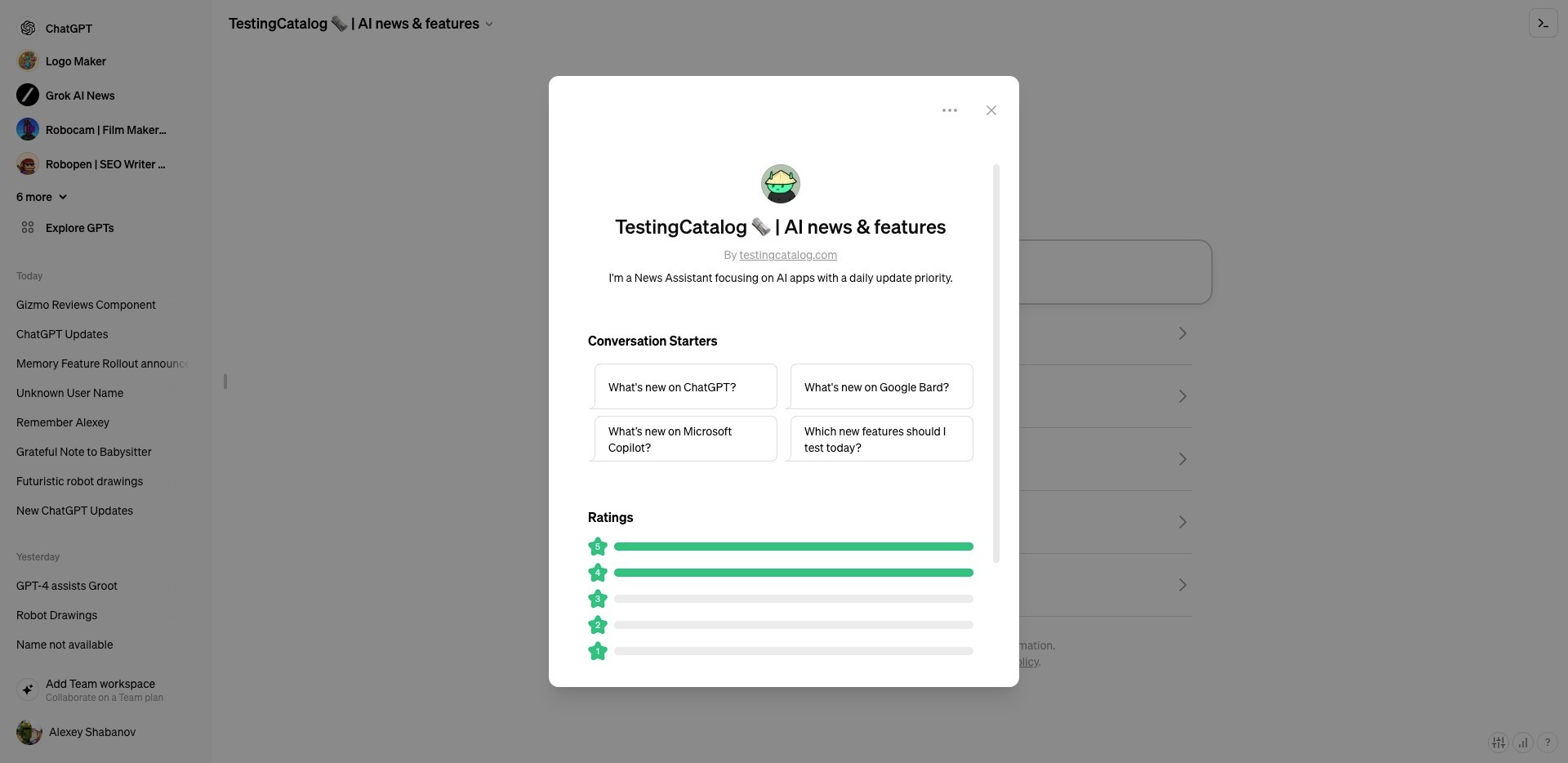The image size is (1568, 763).
Task: Click the third background row chevron
Action: click(1183, 459)
